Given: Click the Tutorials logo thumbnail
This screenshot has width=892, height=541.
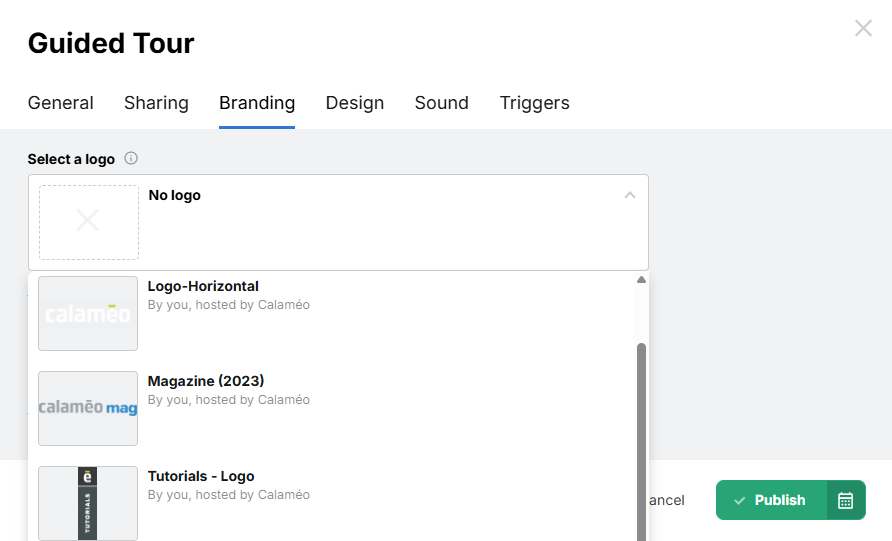Looking at the screenshot, I should [88, 503].
